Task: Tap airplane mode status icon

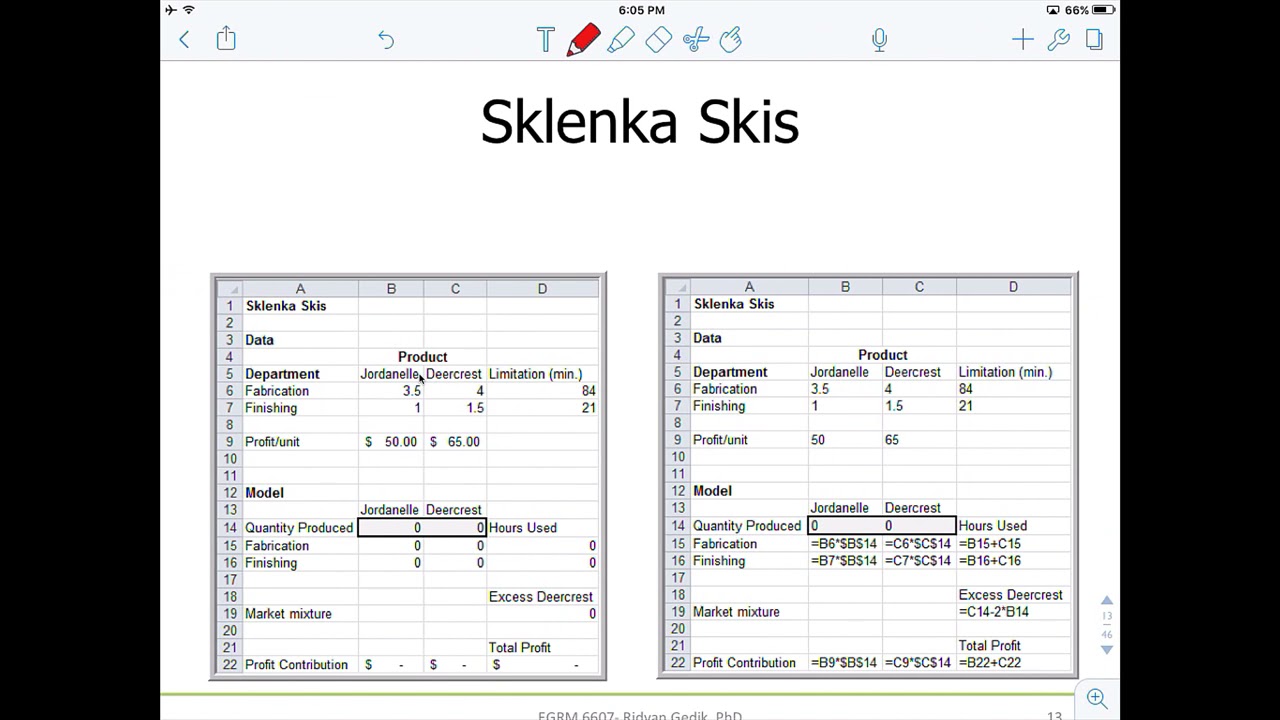Action: 171,10
